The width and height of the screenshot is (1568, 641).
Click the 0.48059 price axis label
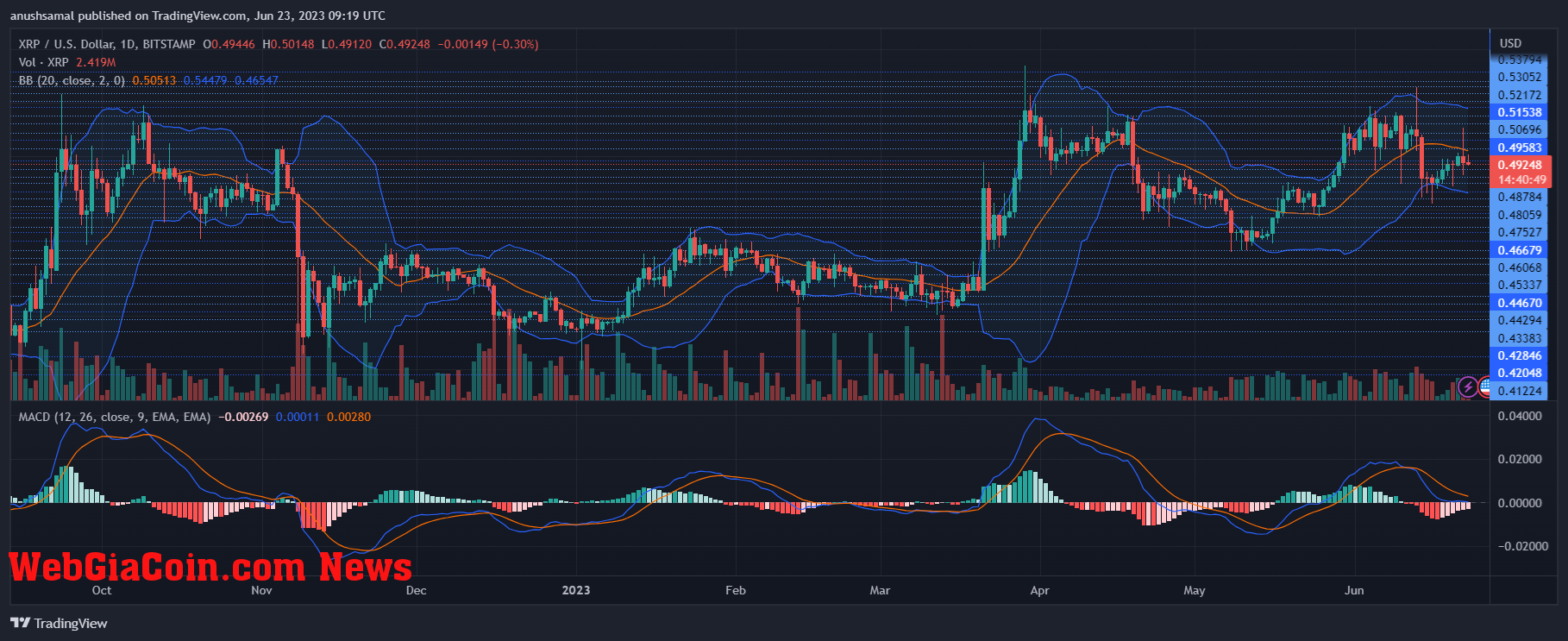coord(1520,215)
